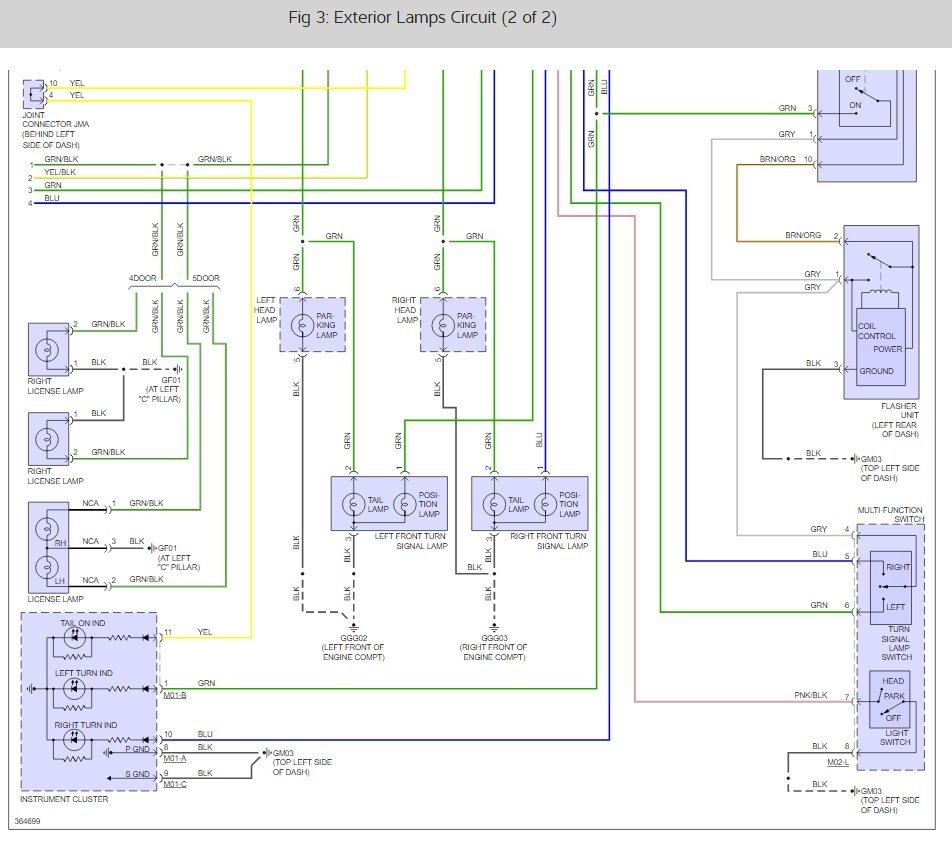
Task: Click the 'LEFT HEAD LAMP' label
Action: [x=266, y=310]
